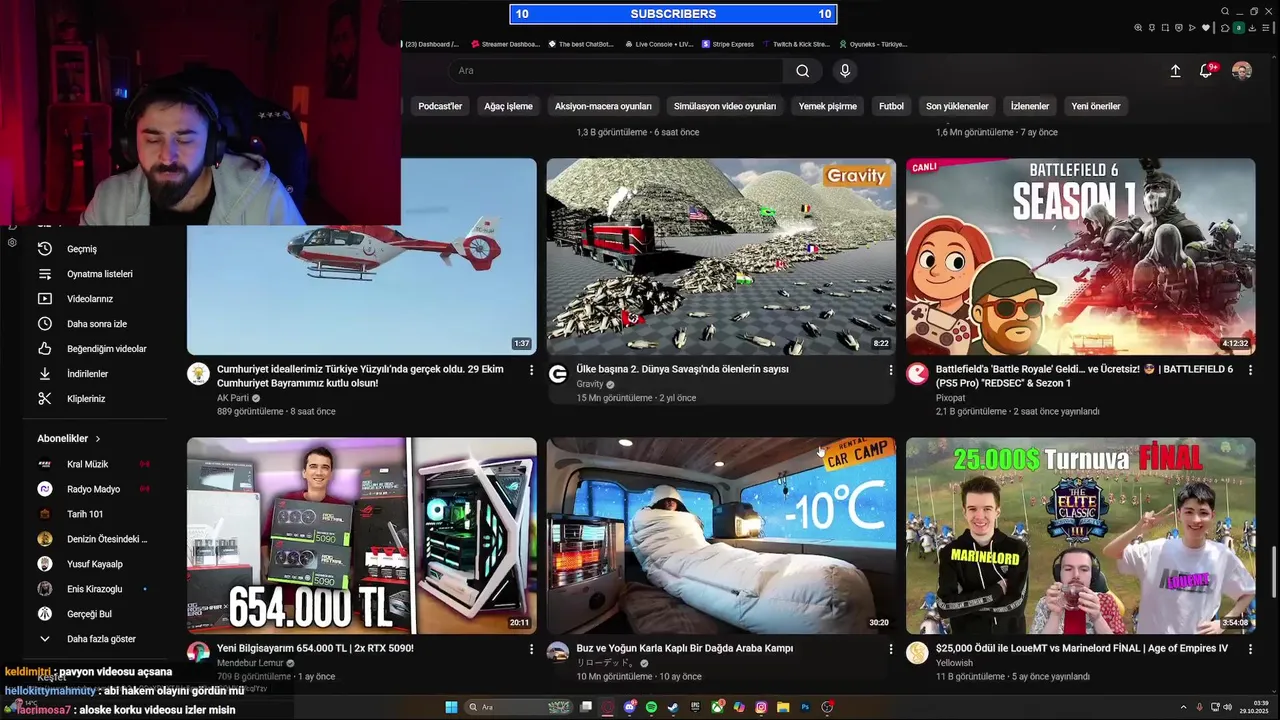The image size is (1280, 720).
Task: Play the Battlefield 6 Season 1 thumbnail
Action: (1081, 256)
